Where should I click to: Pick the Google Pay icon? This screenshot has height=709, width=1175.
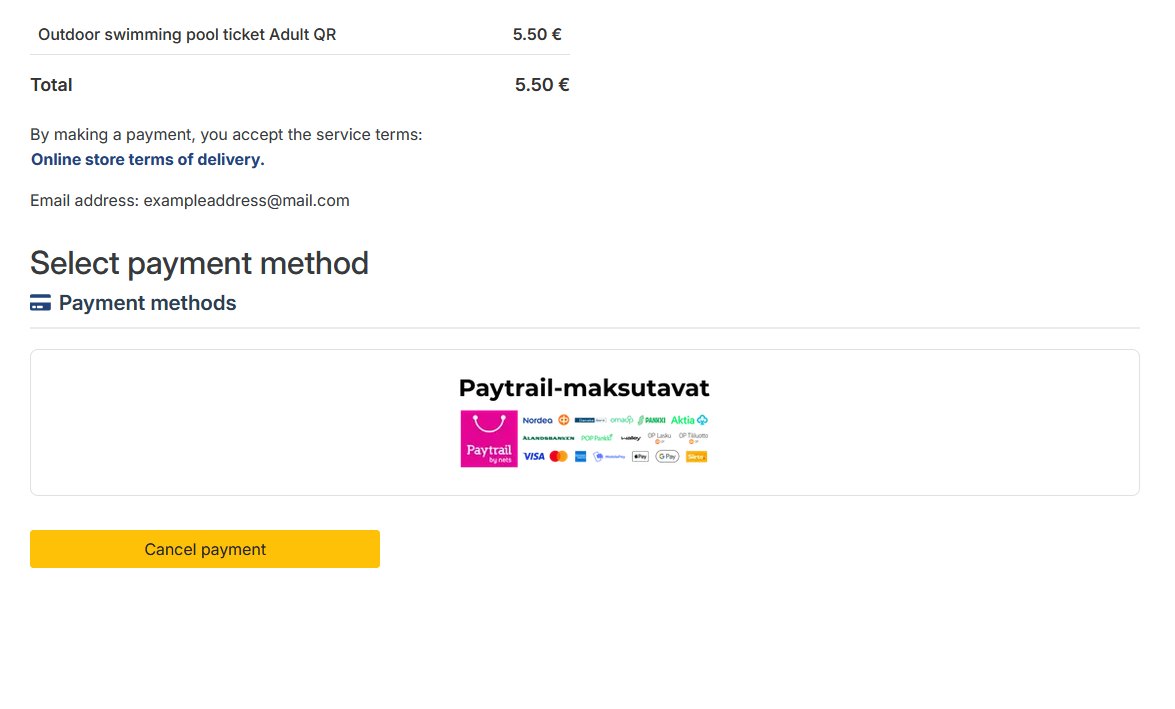(667, 456)
